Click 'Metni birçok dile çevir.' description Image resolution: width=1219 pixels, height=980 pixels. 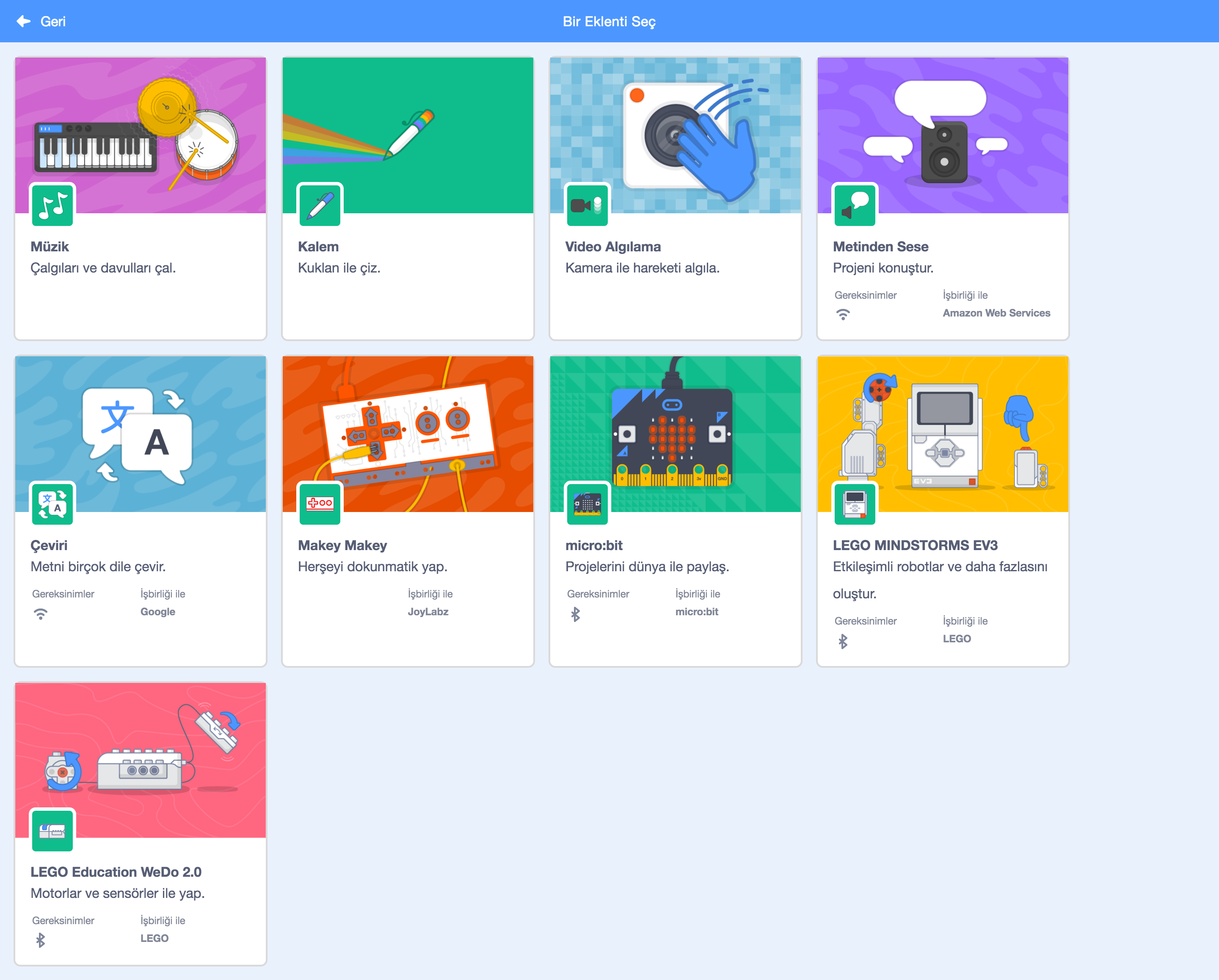point(98,567)
